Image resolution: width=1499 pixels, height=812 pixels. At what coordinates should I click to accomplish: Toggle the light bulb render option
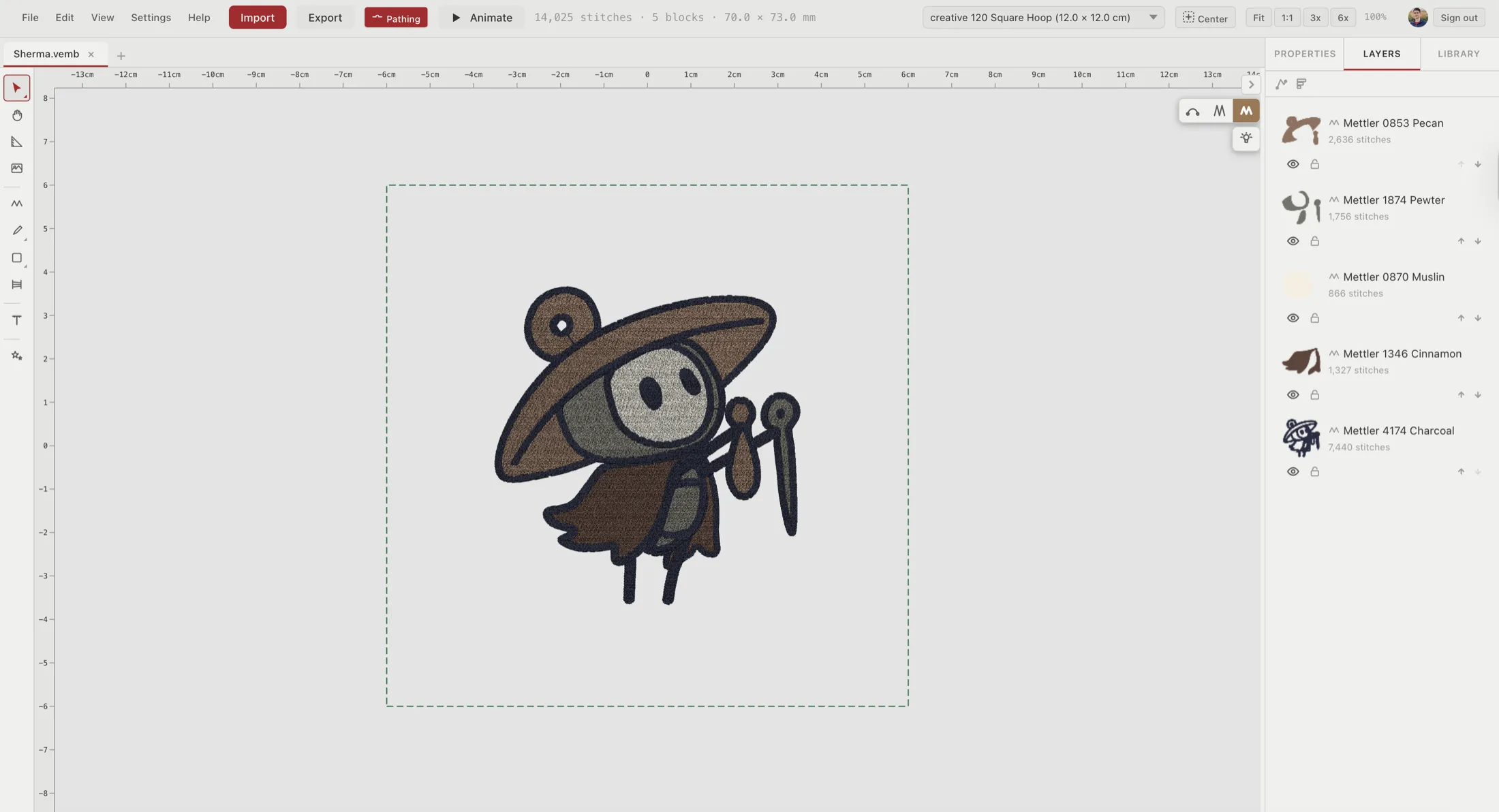click(x=1246, y=138)
